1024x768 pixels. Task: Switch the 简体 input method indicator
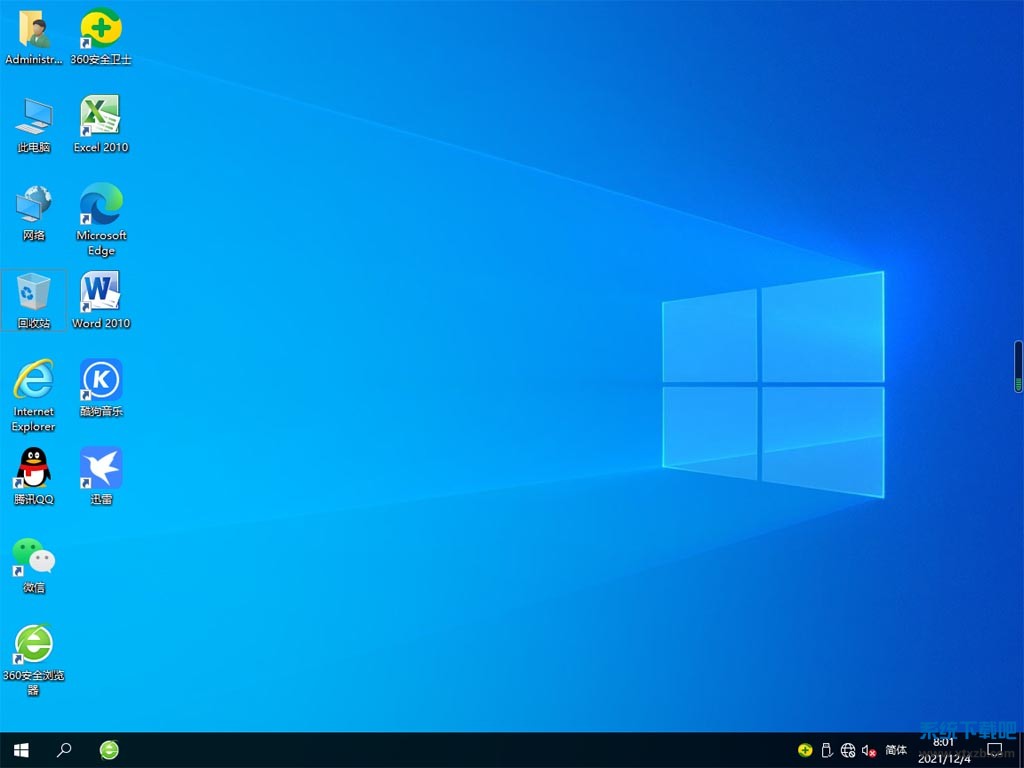(896, 750)
